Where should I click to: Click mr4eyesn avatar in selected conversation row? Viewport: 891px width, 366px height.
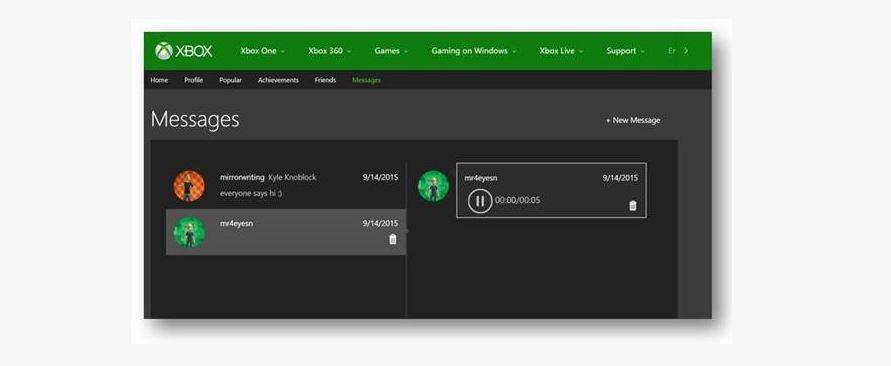[189, 232]
